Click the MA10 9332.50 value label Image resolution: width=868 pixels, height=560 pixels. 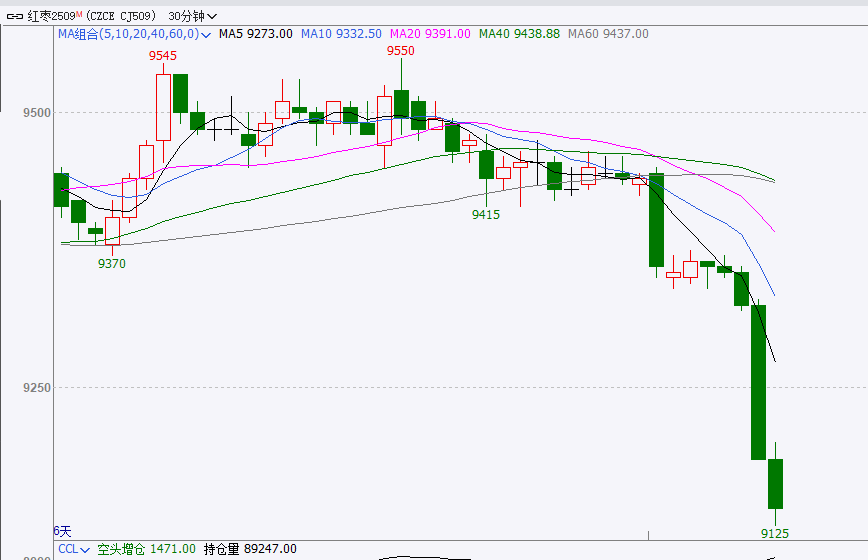(341, 34)
